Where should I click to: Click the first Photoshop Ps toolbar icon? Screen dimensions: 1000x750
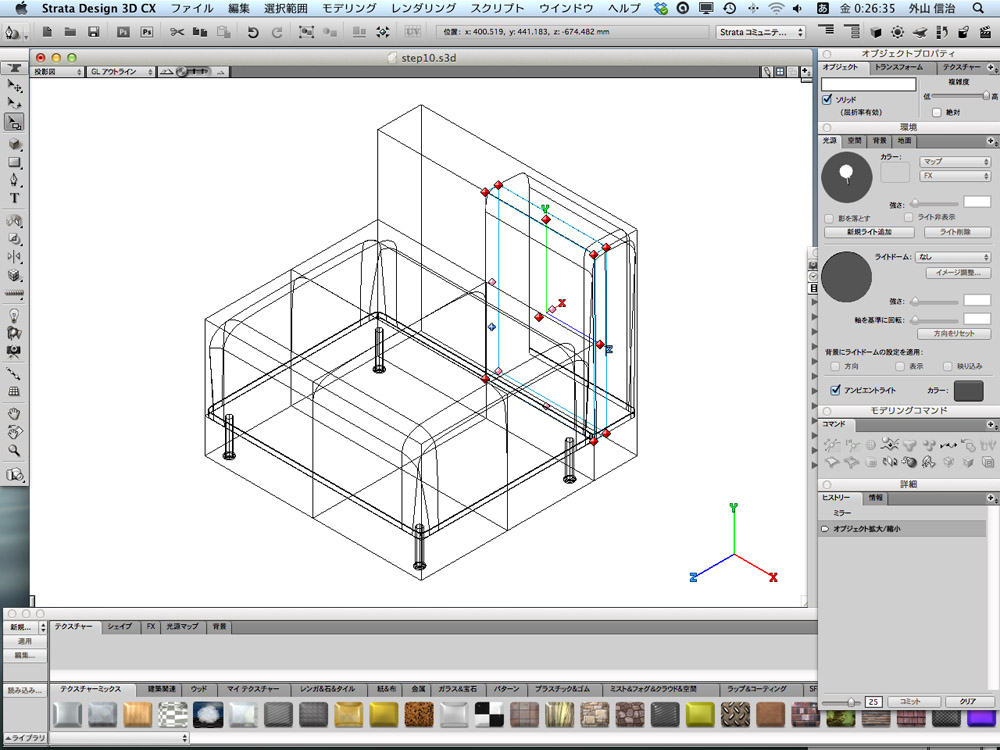click(x=123, y=31)
